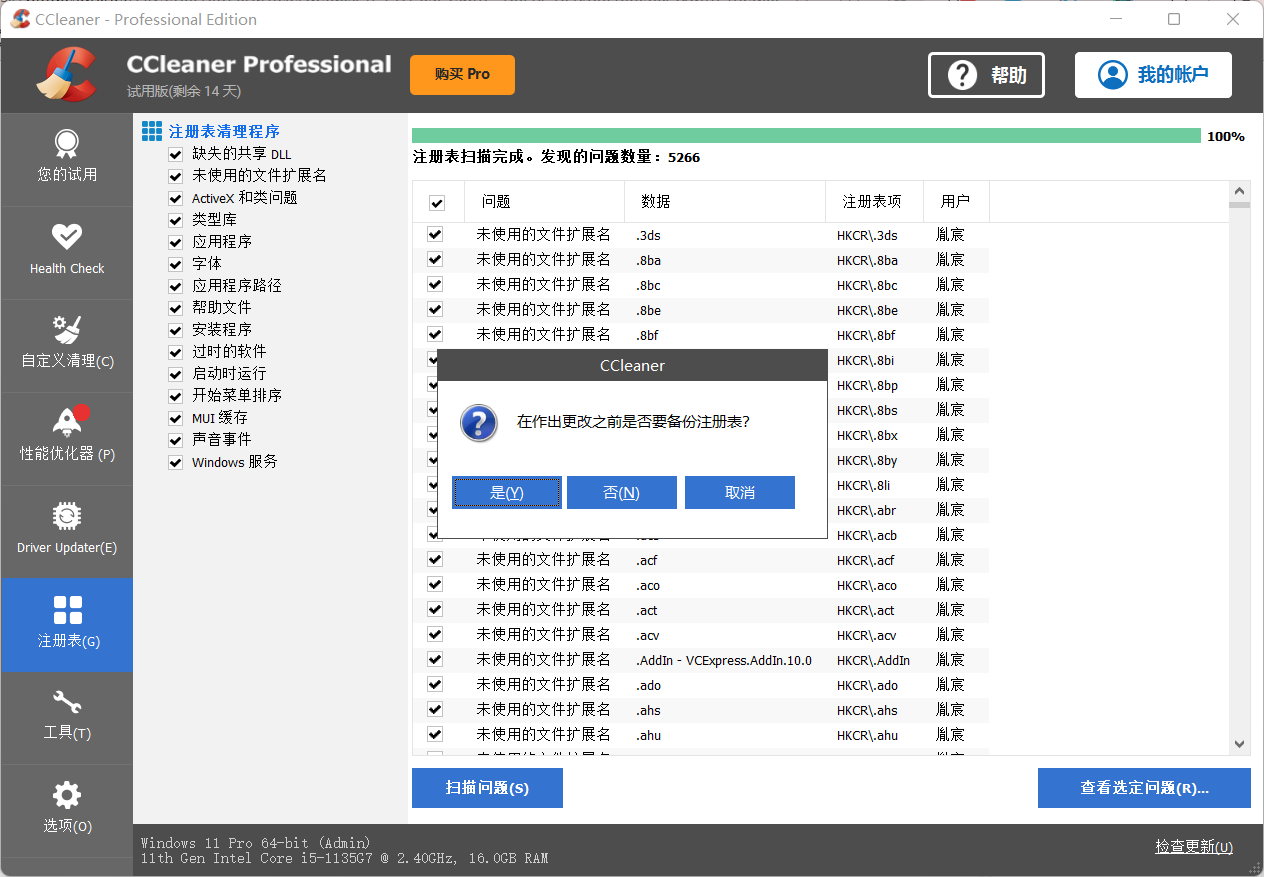Uncheck the .8ba row checkbox
The height and width of the screenshot is (877, 1264).
(x=435, y=259)
